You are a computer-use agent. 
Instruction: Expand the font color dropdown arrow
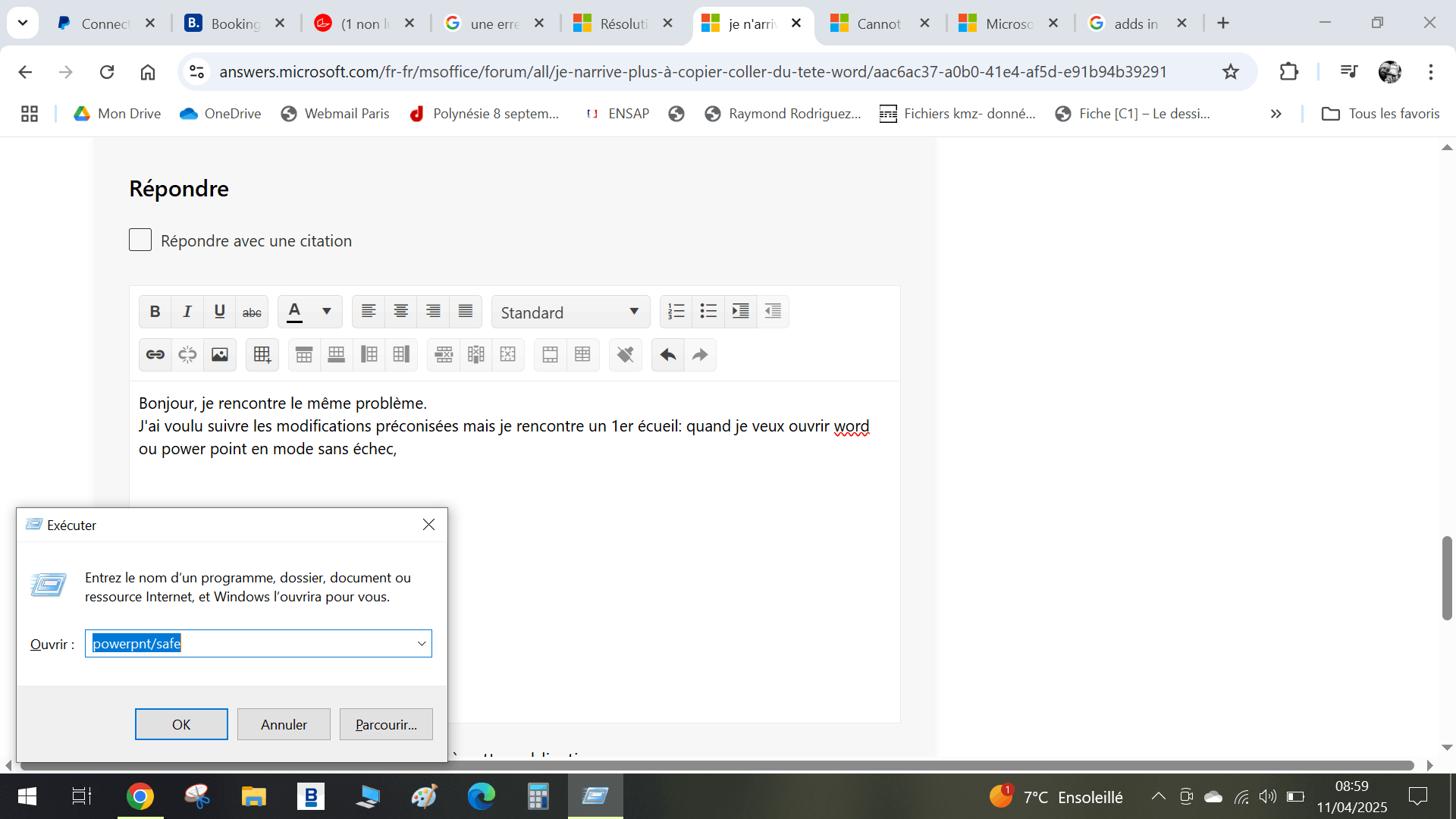(x=327, y=312)
